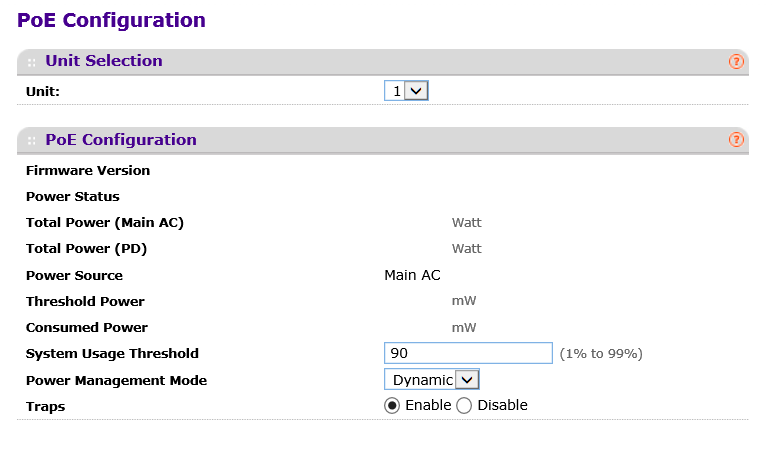
Task: Click the Total Power (PD) label
Action: (86, 249)
